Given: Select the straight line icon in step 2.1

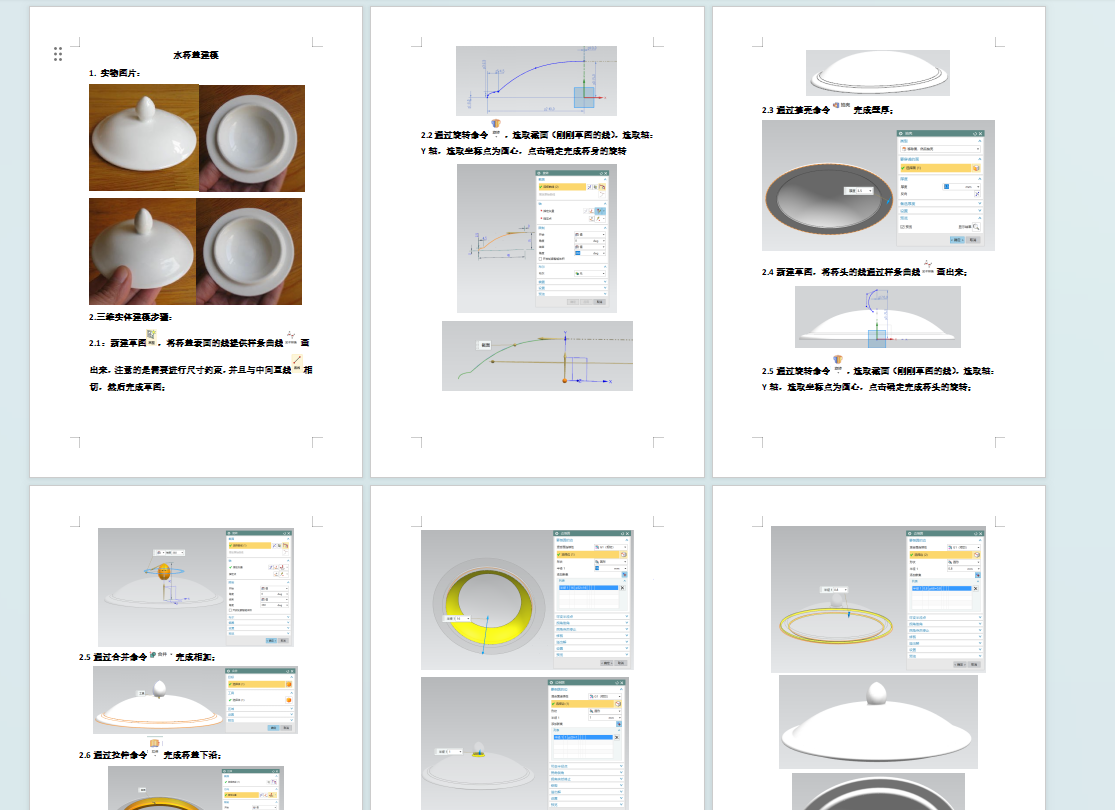Looking at the screenshot, I should (297, 363).
